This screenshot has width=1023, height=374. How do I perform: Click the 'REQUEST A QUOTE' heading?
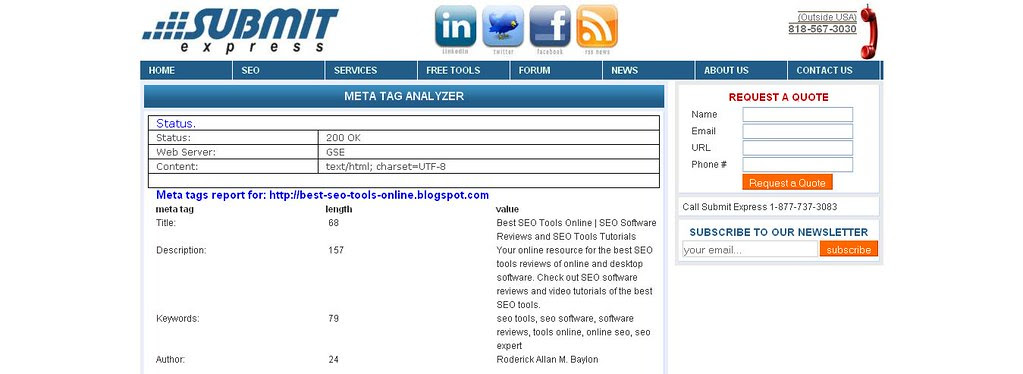778,97
